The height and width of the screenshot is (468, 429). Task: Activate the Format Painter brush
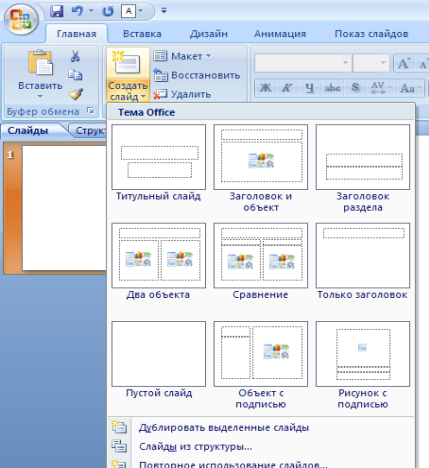(x=76, y=94)
